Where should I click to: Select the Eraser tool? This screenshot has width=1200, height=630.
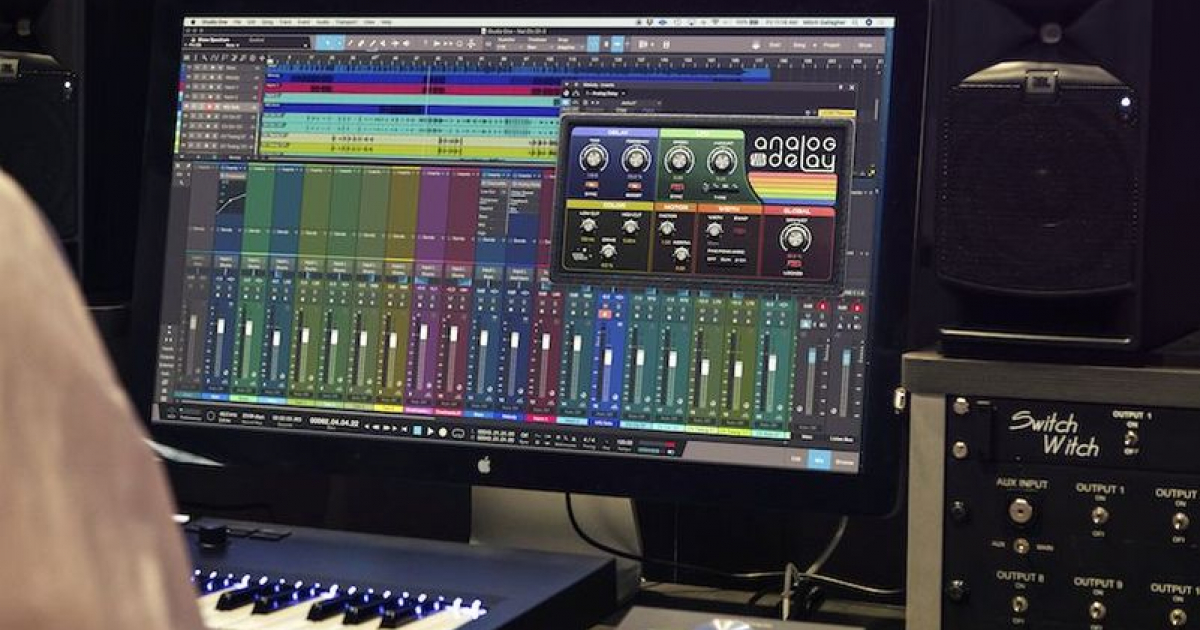(383, 43)
